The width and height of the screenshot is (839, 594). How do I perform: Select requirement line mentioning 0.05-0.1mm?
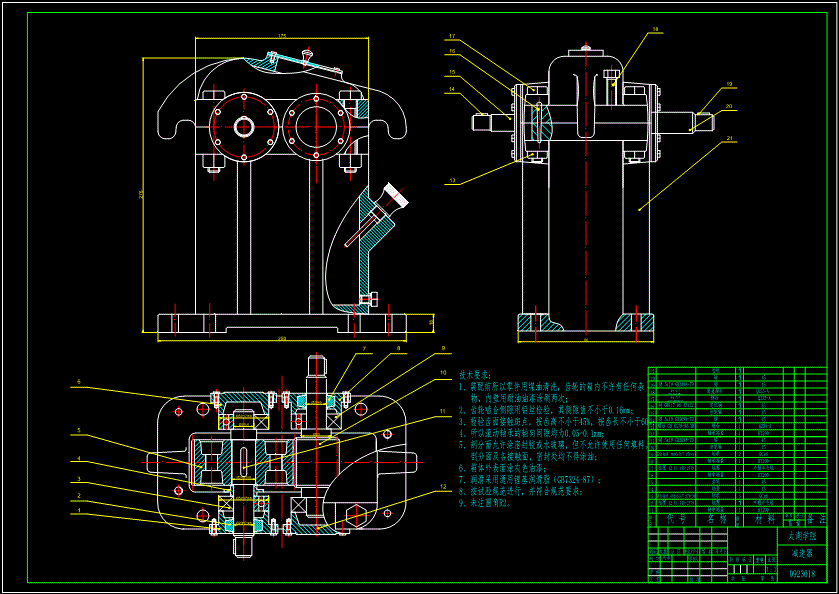click(531, 433)
